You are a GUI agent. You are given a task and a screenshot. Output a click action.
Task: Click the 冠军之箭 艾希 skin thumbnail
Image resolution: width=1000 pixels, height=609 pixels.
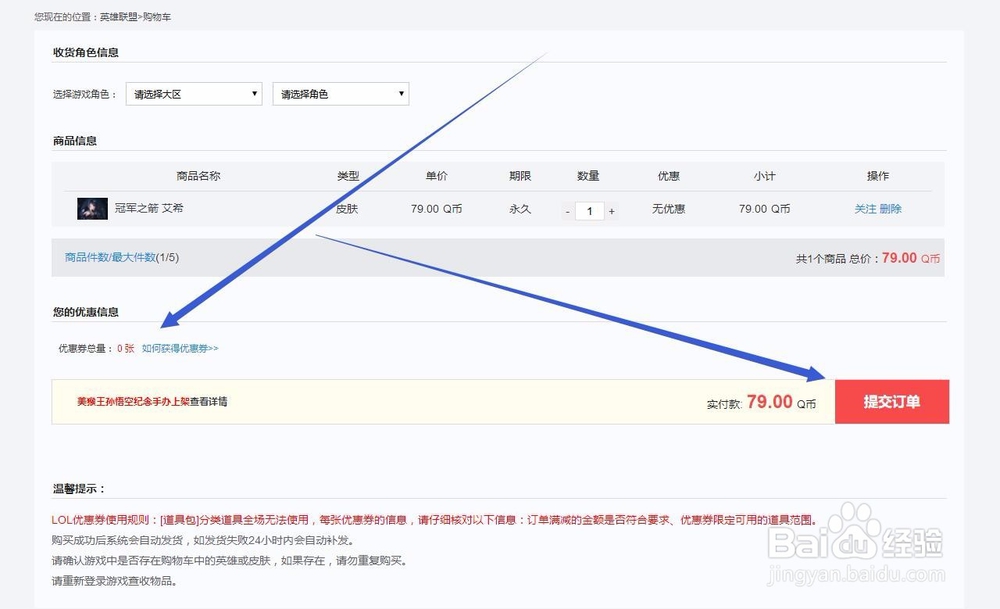click(92, 209)
